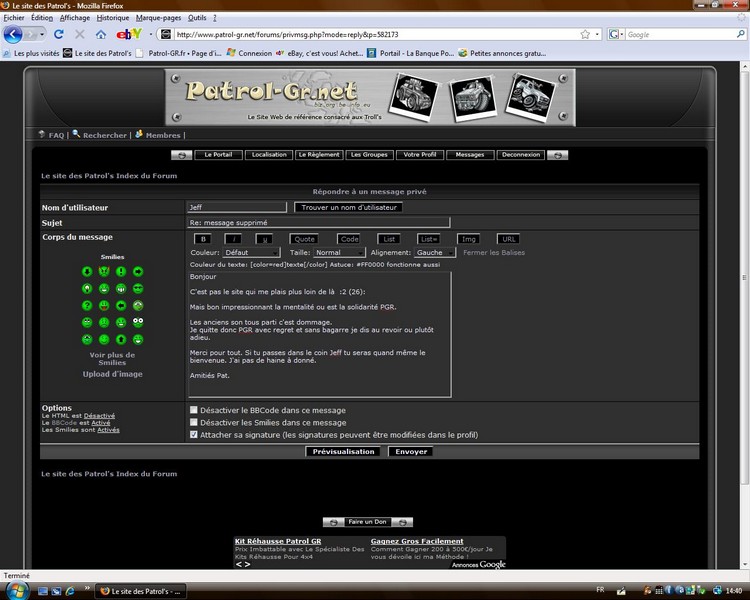Check Désactiver les Smilies dans ce message

[194, 422]
